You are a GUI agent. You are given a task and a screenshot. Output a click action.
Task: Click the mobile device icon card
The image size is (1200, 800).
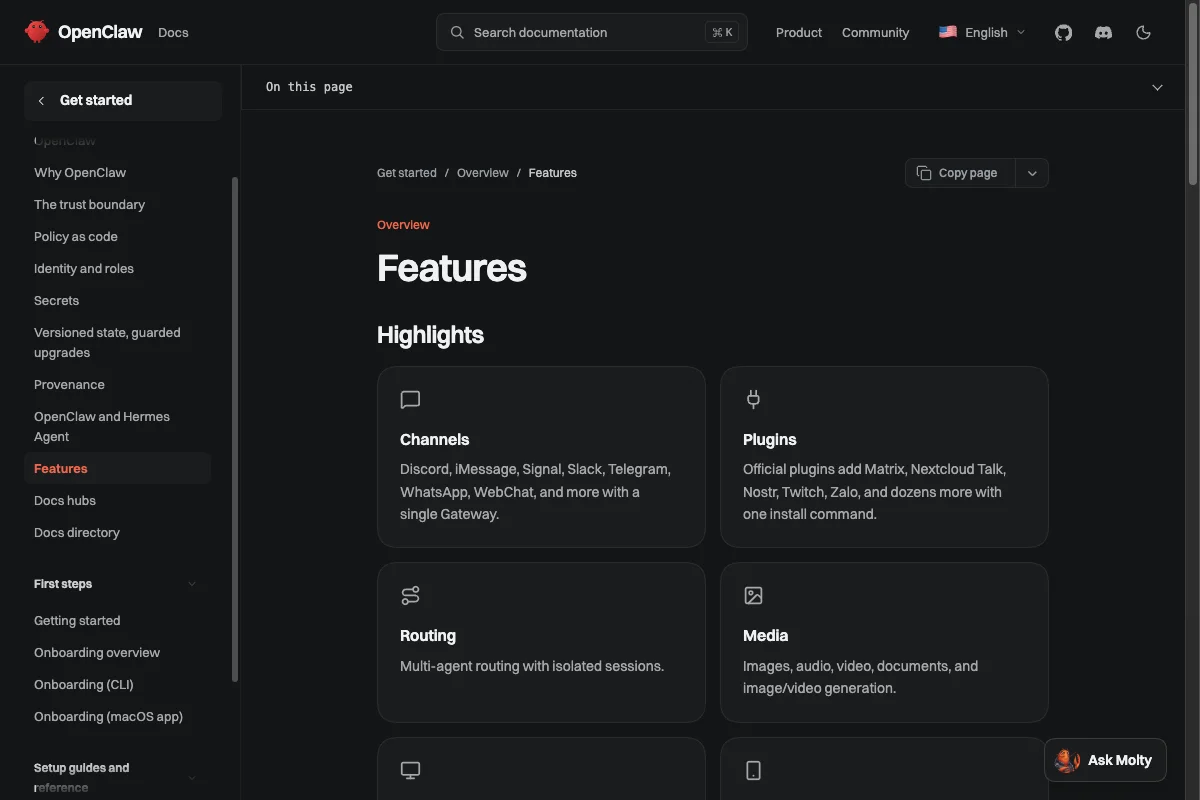click(753, 770)
